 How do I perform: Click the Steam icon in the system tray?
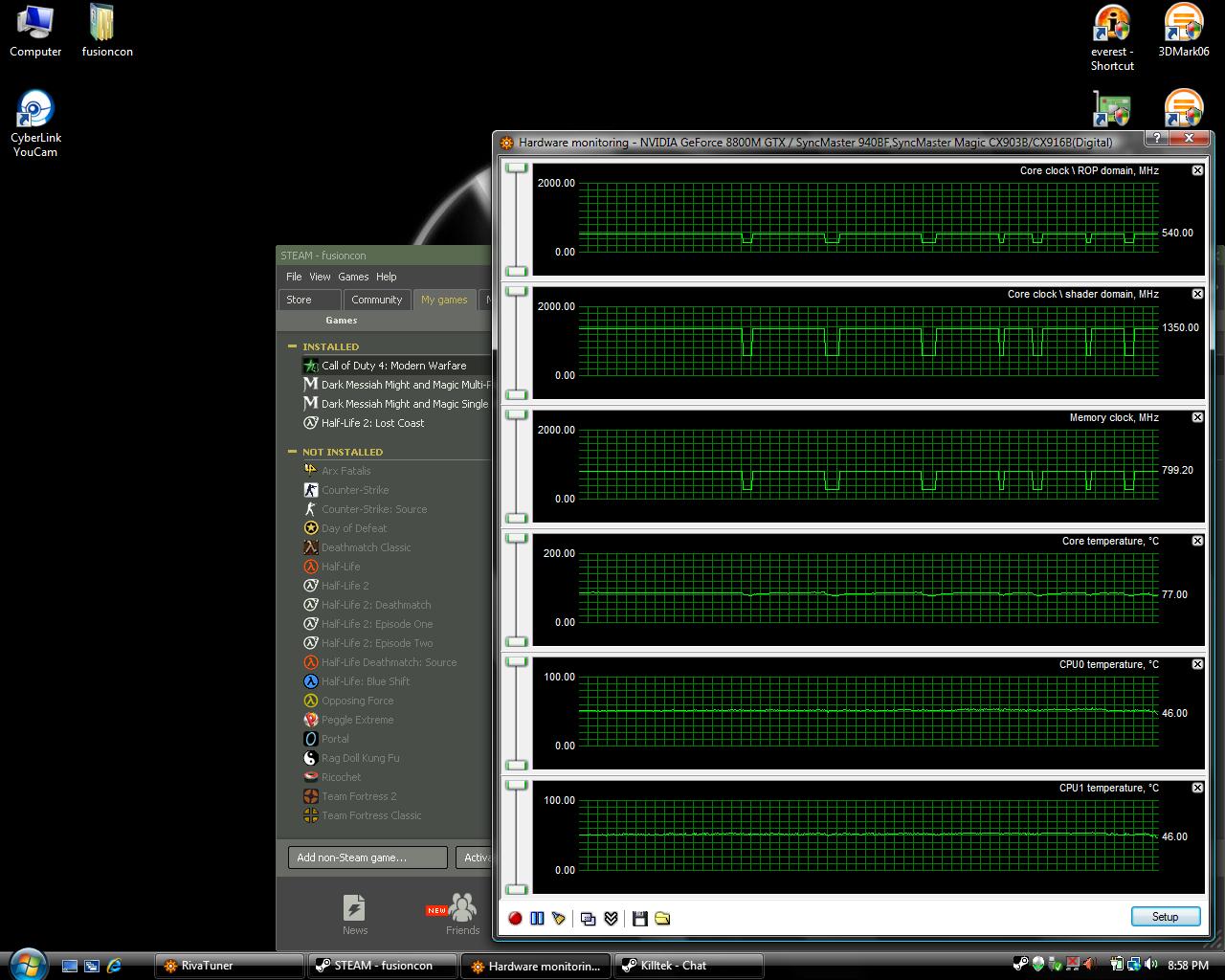tap(1021, 965)
